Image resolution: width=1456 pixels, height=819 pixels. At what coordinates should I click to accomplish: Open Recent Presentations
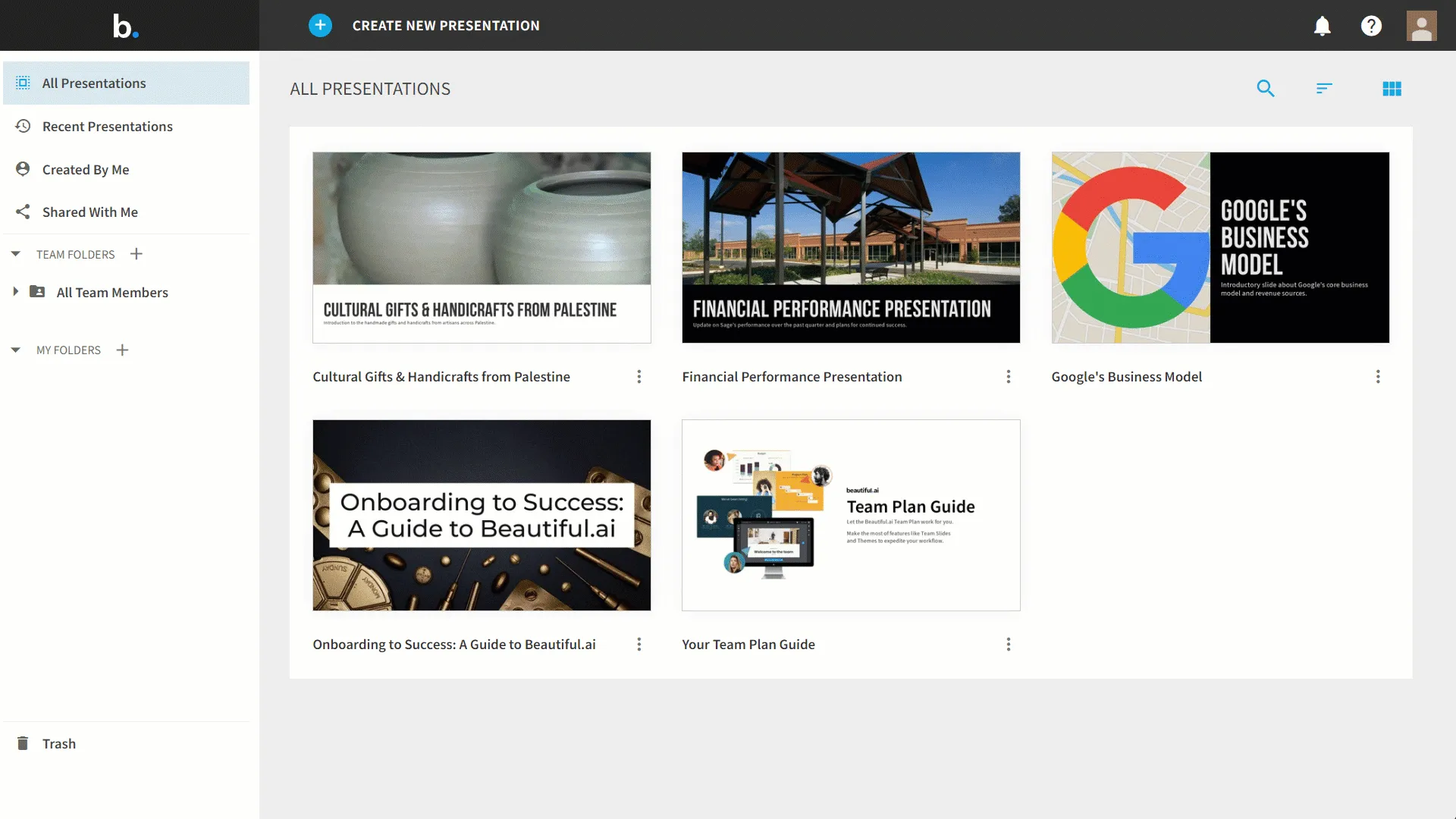(x=108, y=127)
